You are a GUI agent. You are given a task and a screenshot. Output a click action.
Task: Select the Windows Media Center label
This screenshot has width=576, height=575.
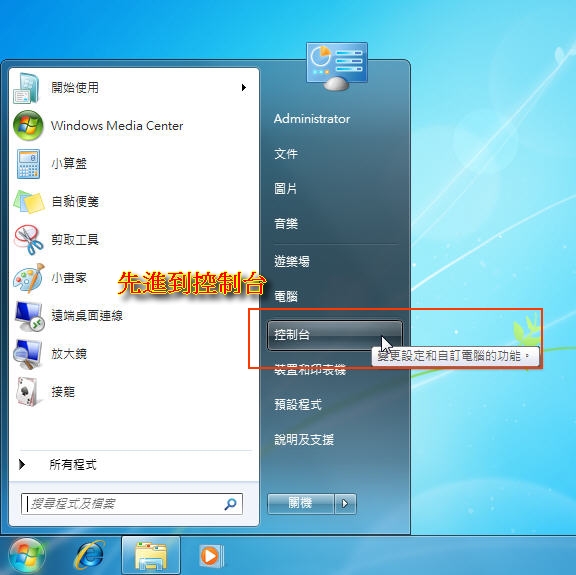click(117, 126)
